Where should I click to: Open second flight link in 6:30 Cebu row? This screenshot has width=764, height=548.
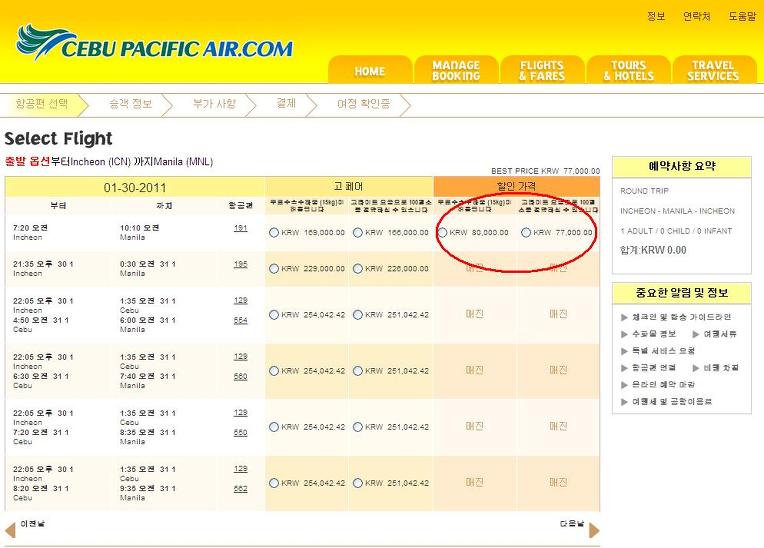(x=241, y=377)
